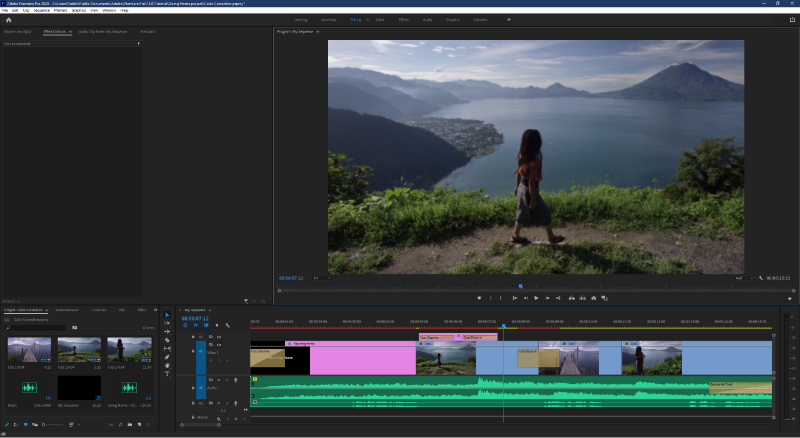The height and width of the screenshot is (438, 800).
Task: Select the Type tool
Action: pyautogui.click(x=167, y=373)
